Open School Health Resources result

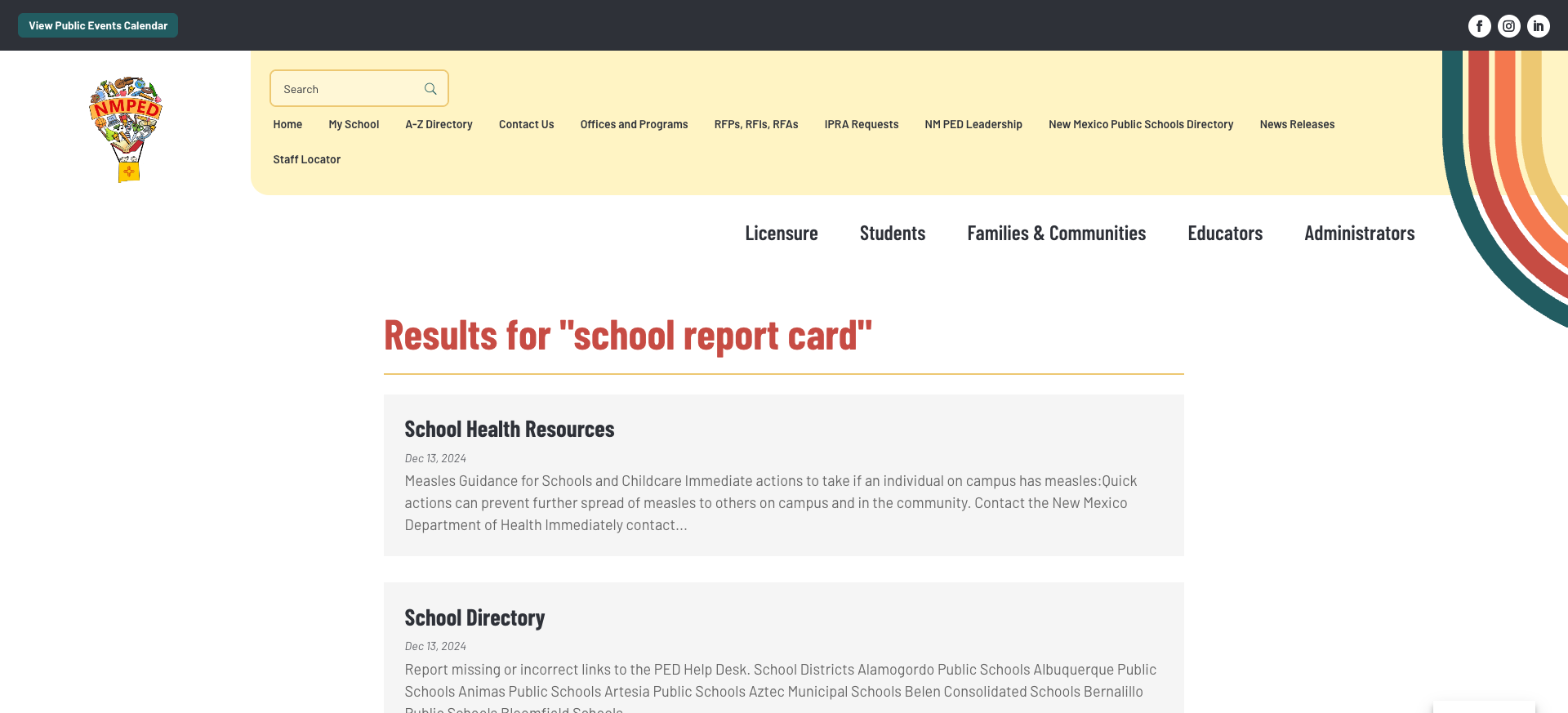510,430
